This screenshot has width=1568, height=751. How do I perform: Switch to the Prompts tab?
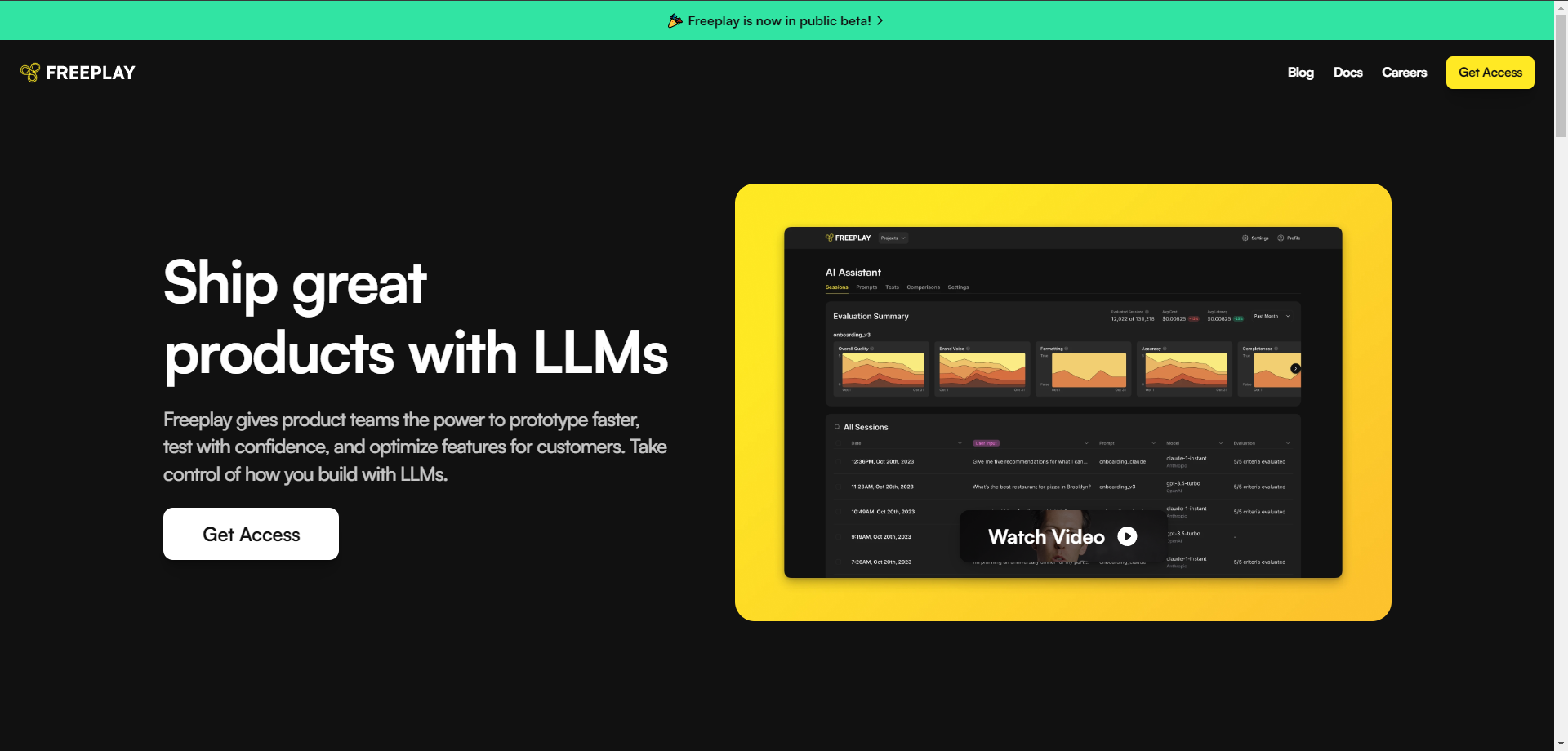(866, 287)
